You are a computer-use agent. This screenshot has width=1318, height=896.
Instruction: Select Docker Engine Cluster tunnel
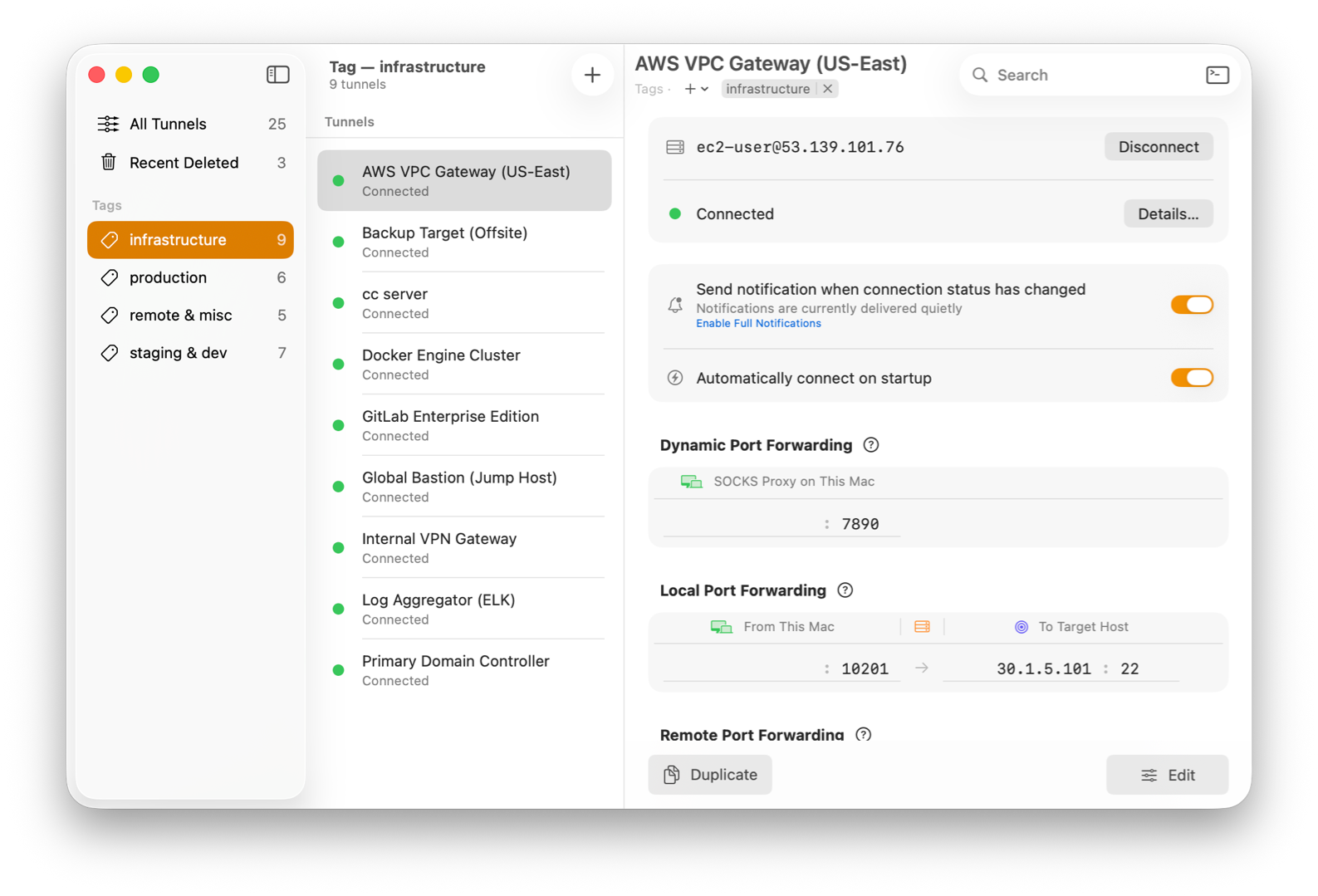tap(464, 364)
